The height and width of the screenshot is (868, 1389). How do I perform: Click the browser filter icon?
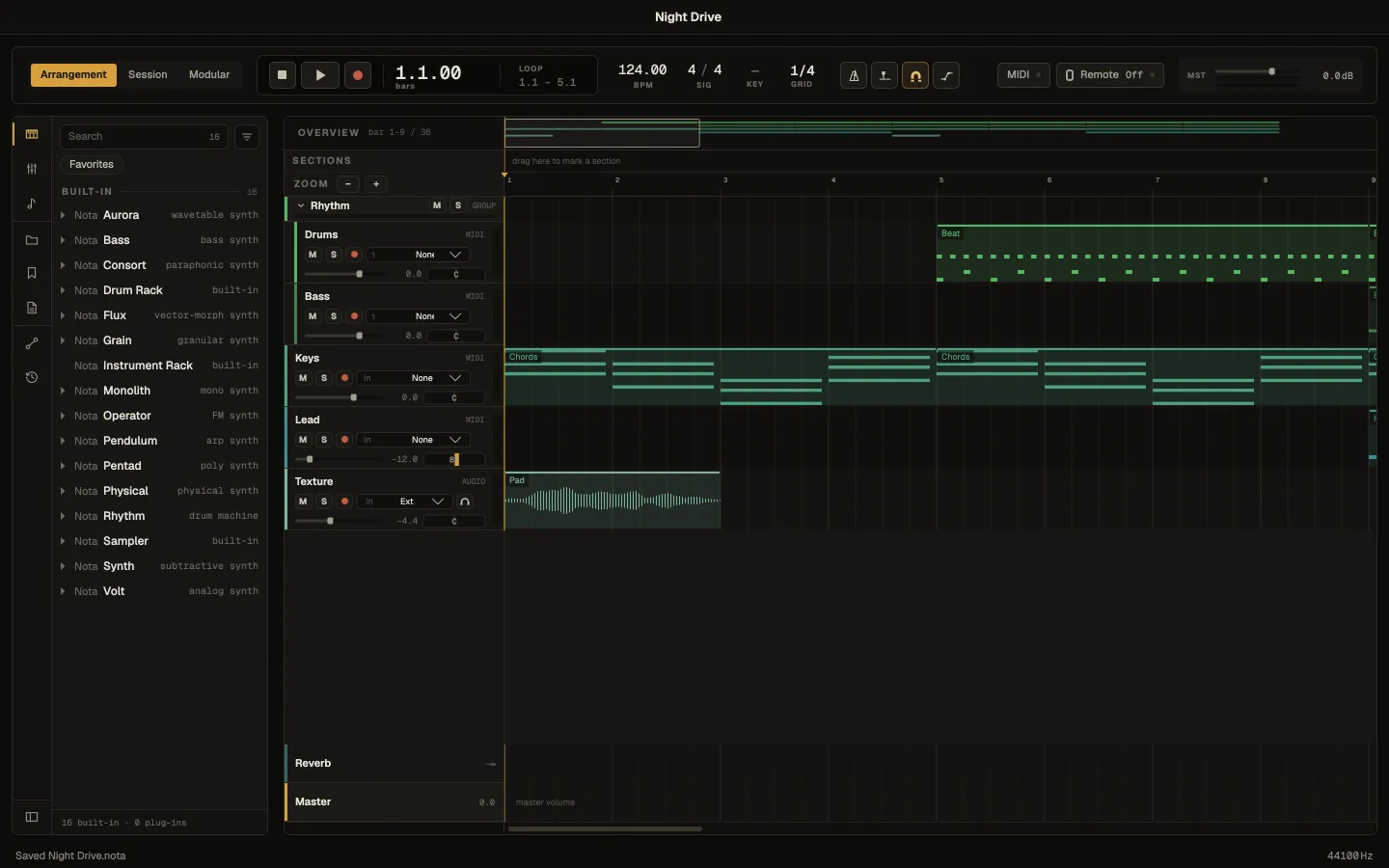click(x=247, y=137)
